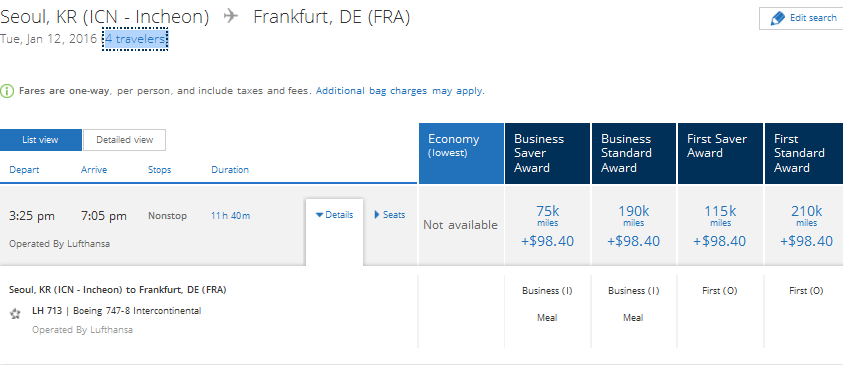Expand the Seats section
Viewport: 843px width, 365px height.
coord(390,215)
